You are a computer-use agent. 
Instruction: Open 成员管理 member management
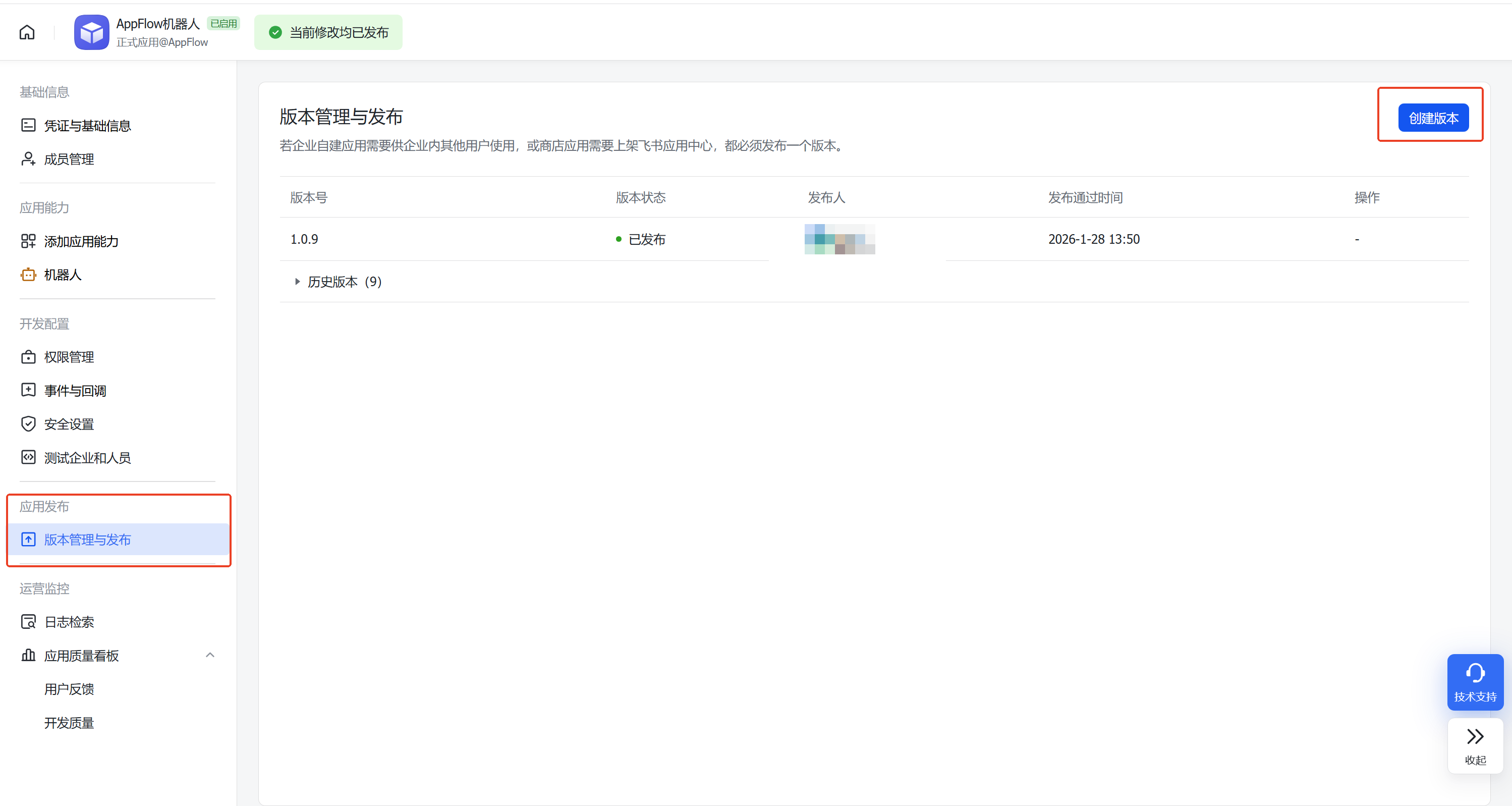[x=69, y=159]
